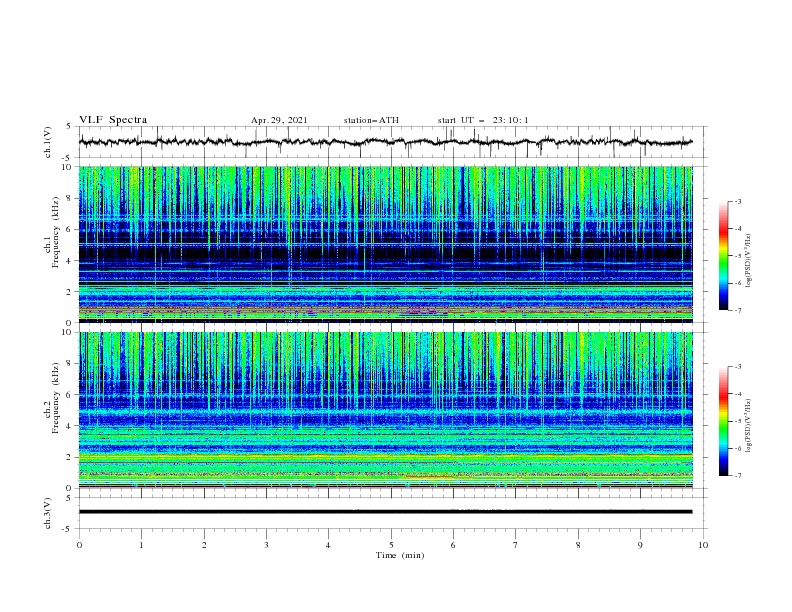Click time axis tick label "7"
Screen dimensions: 792x612
click(515, 545)
